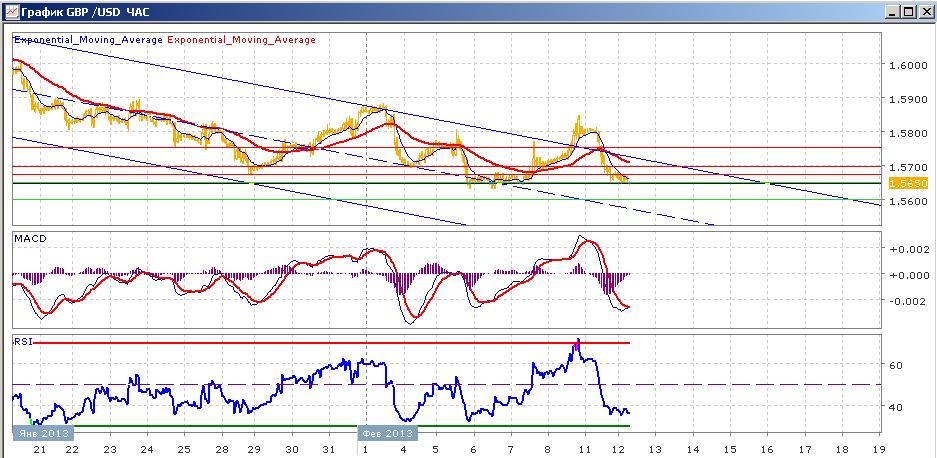Click the 'Янв 2013' month marker
937x458 pixels.
click(x=42, y=433)
